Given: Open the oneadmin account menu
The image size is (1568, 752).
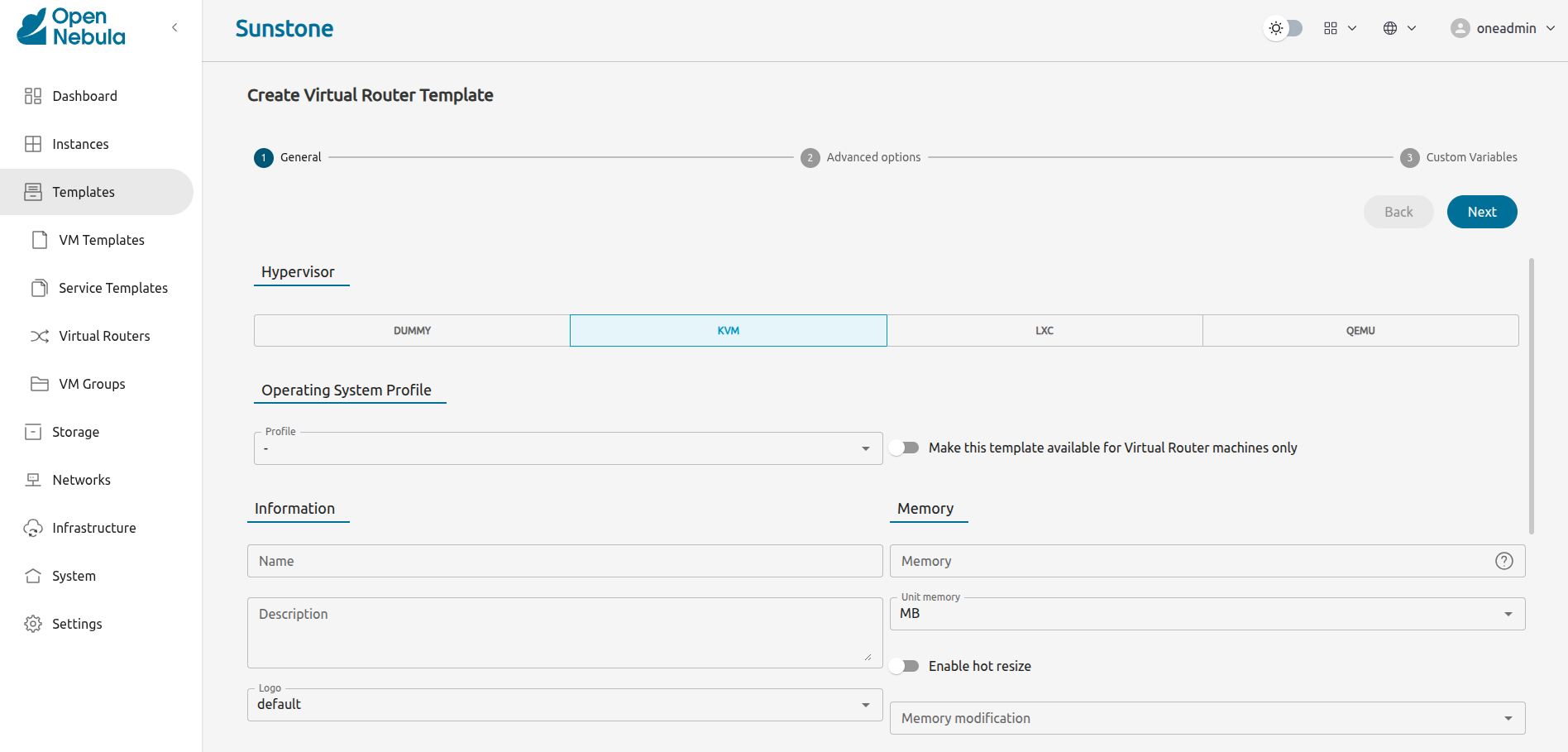Looking at the screenshot, I should [x=1503, y=27].
